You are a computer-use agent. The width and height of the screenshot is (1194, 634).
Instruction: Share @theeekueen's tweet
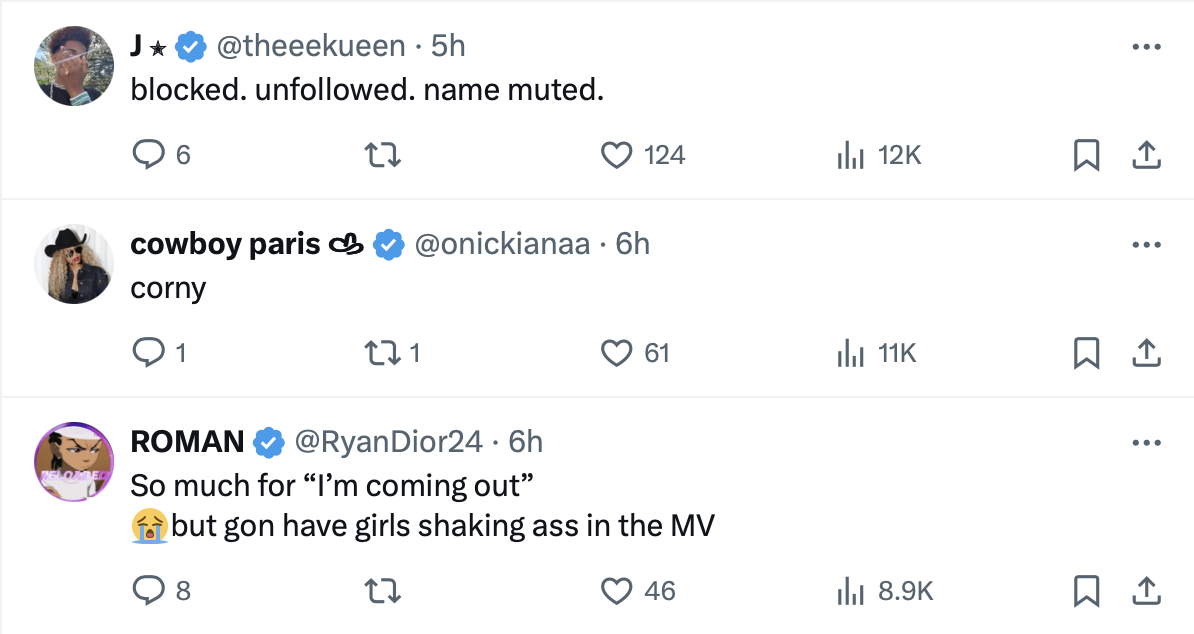1146,155
